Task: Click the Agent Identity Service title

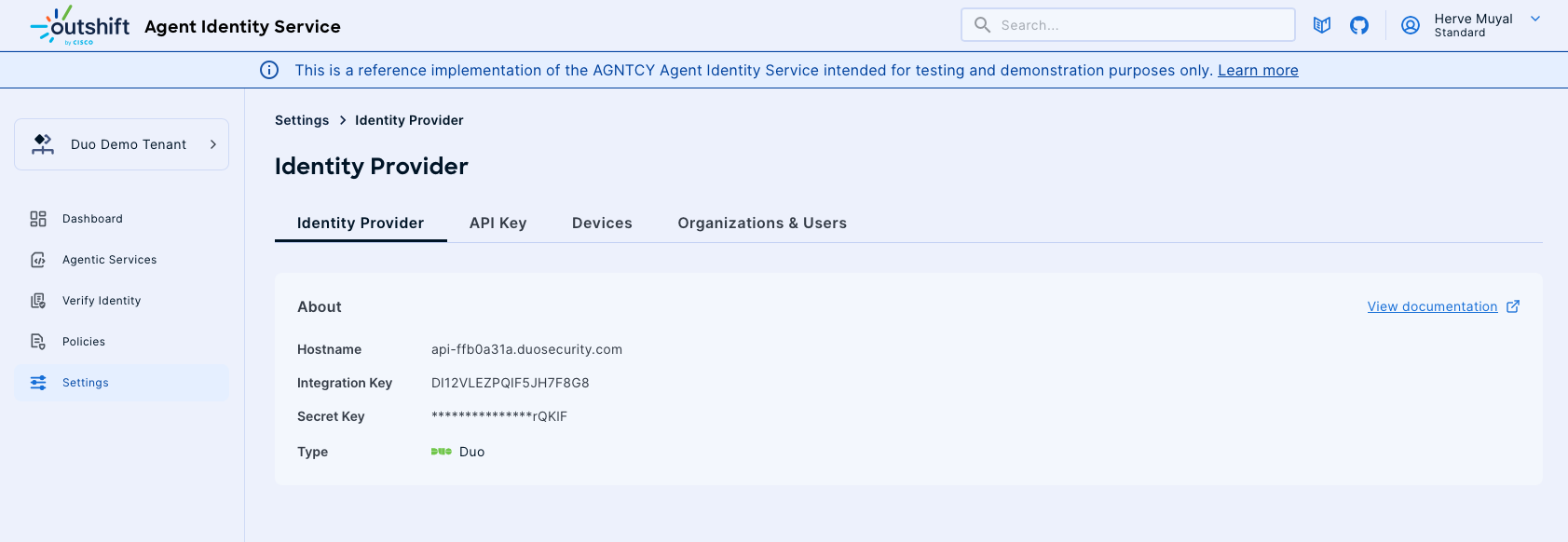Action: point(242,26)
